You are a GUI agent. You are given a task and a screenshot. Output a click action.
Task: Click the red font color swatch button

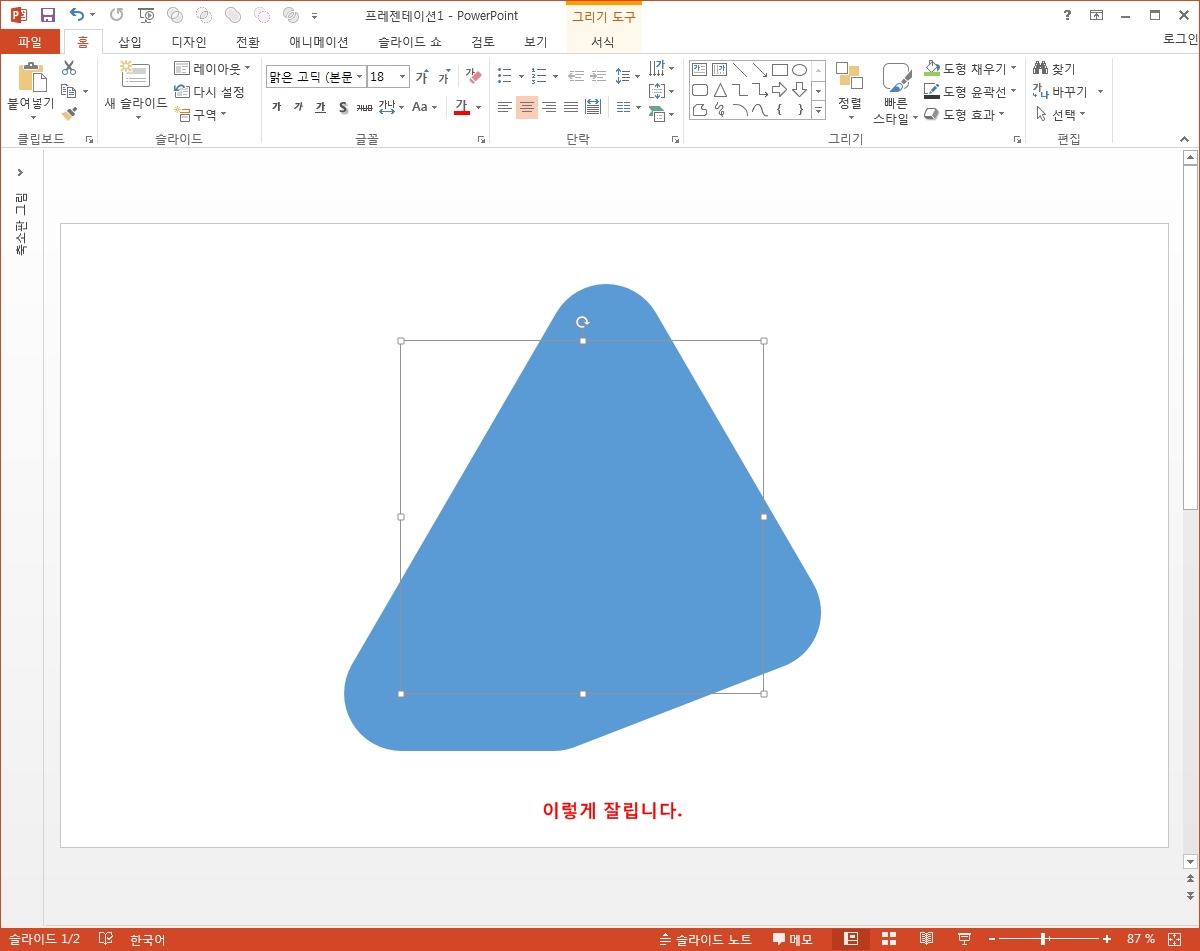[462, 107]
